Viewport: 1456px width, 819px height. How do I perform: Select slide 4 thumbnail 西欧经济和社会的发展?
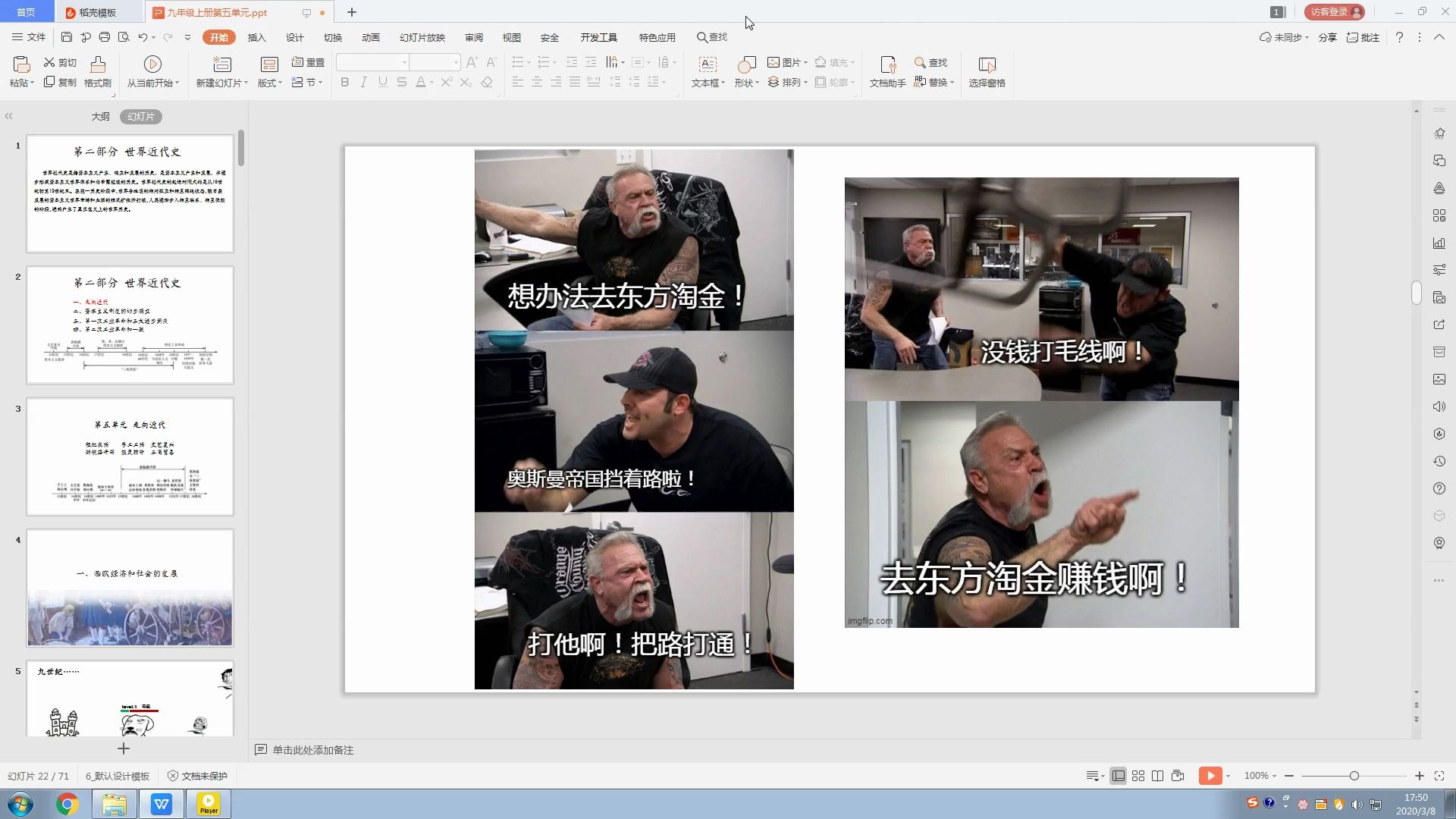click(130, 588)
